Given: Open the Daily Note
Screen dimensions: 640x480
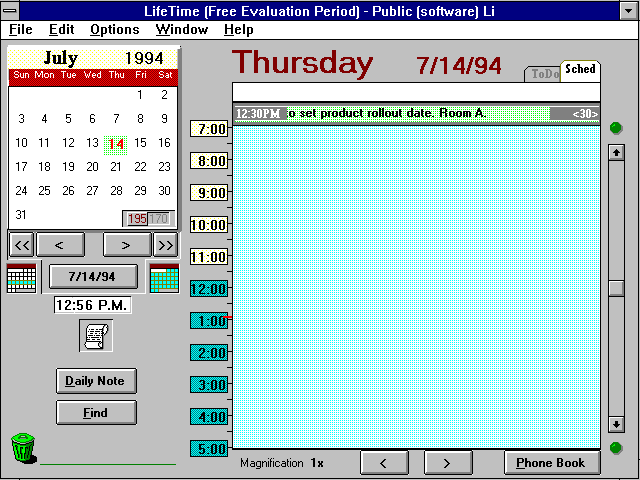Looking at the screenshot, I should pos(96,381).
